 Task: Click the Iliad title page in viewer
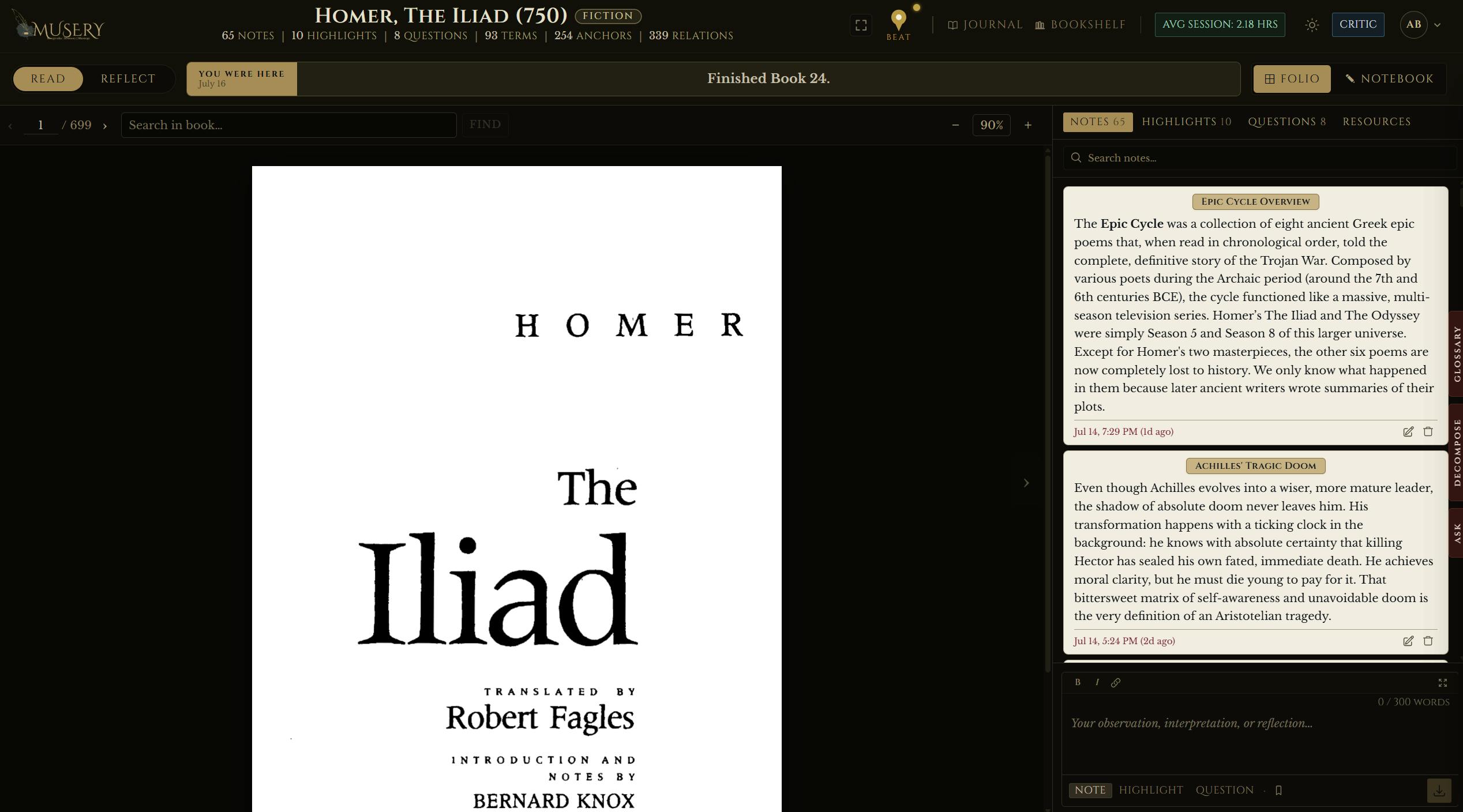coord(516,489)
